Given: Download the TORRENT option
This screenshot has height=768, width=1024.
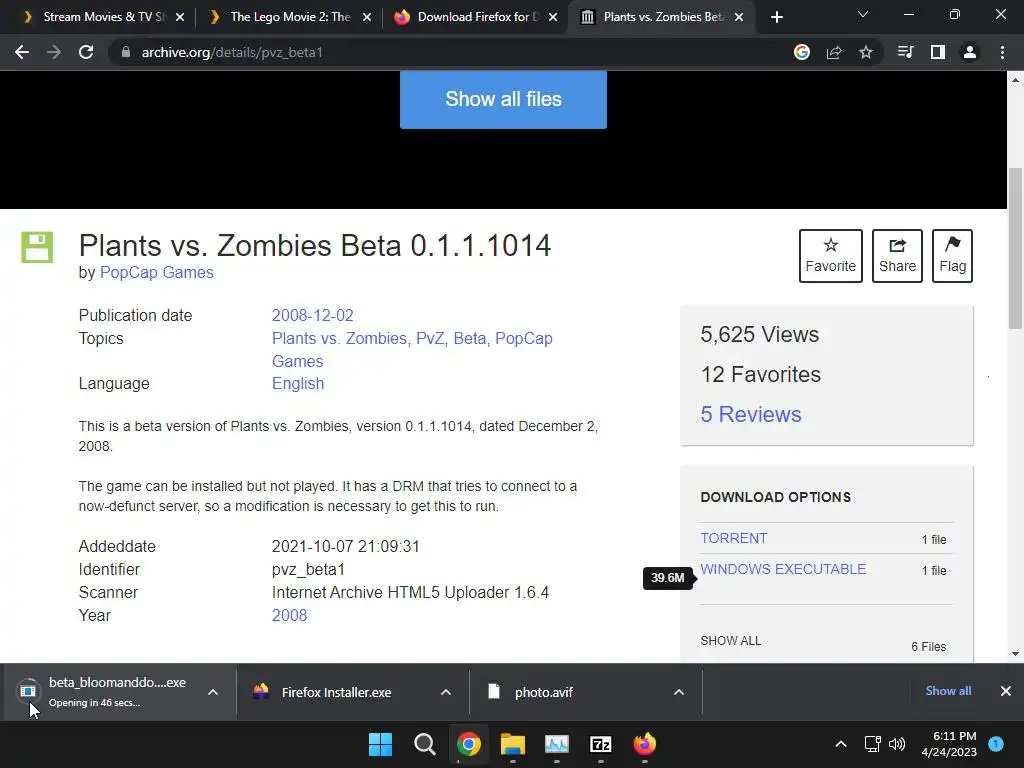Looking at the screenshot, I should [x=734, y=538].
